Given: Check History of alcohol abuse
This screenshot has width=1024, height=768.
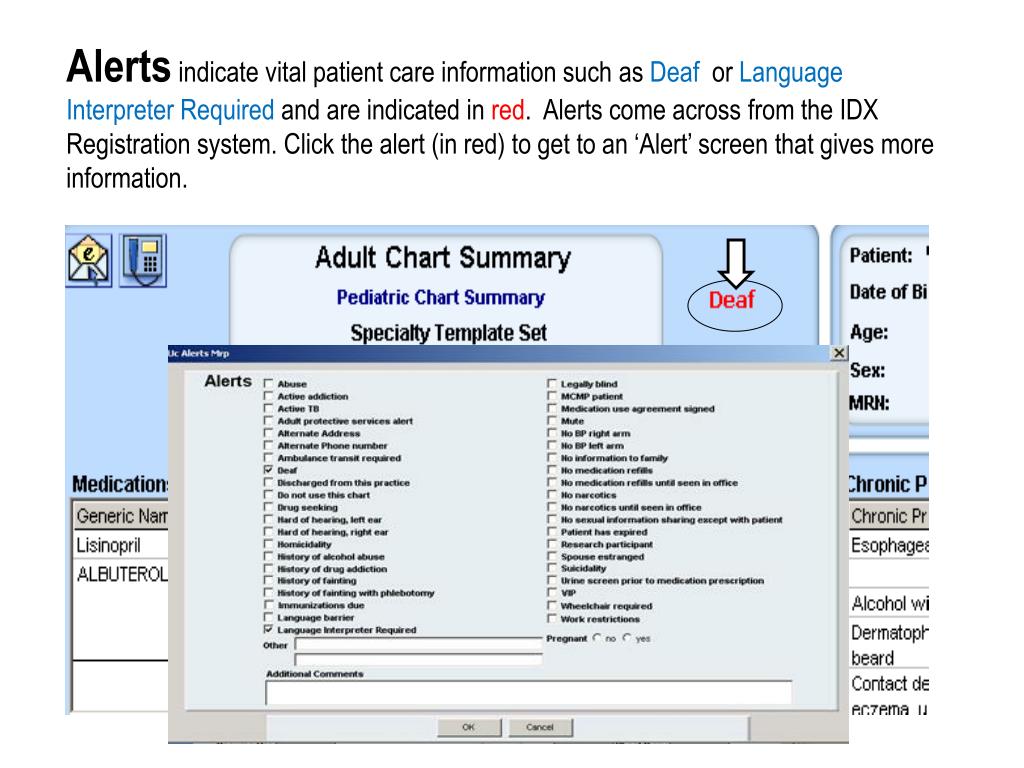Looking at the screenshot, I should point(268,556).
